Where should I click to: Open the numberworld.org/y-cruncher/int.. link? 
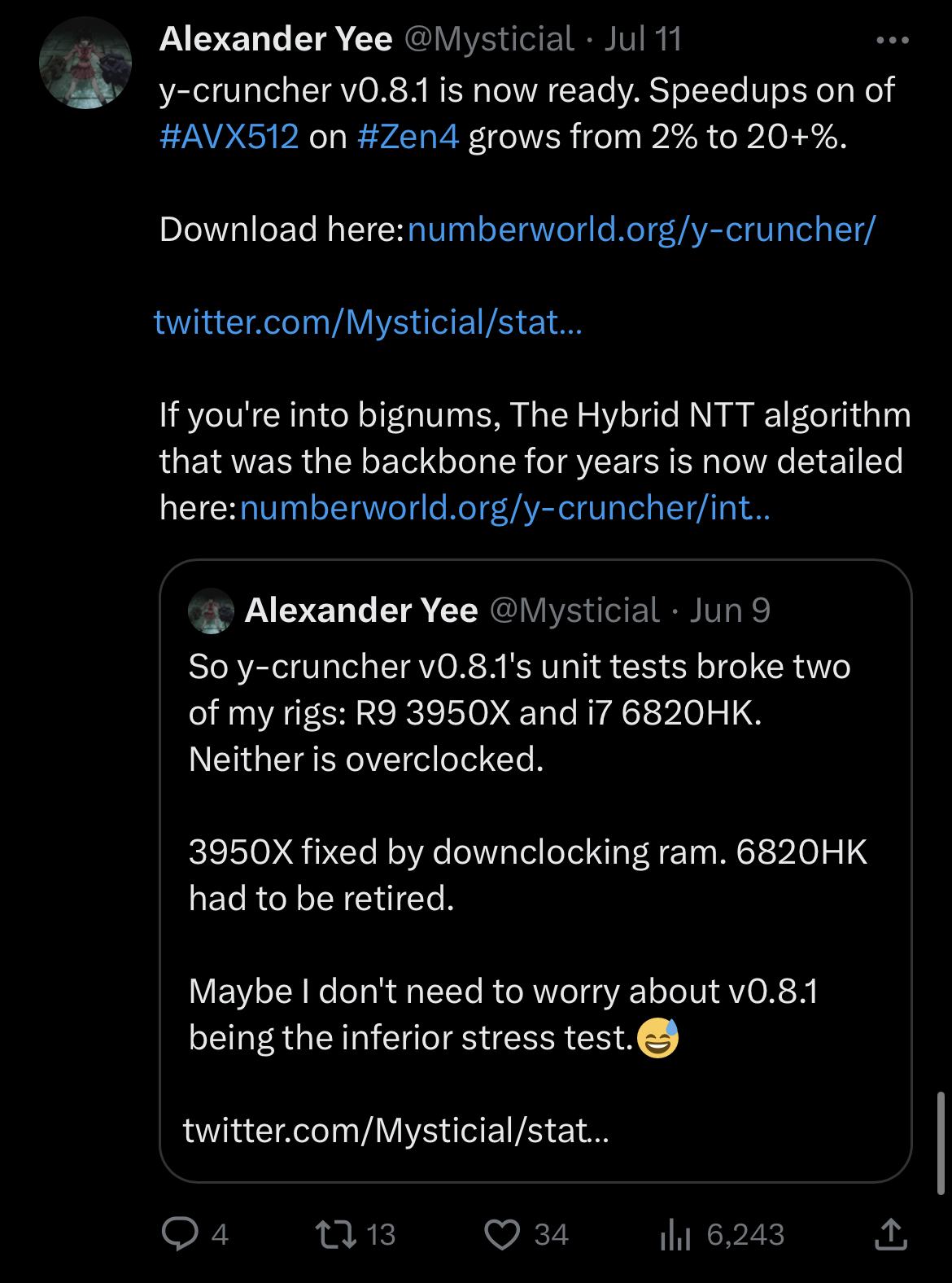[x=505, y=508]
